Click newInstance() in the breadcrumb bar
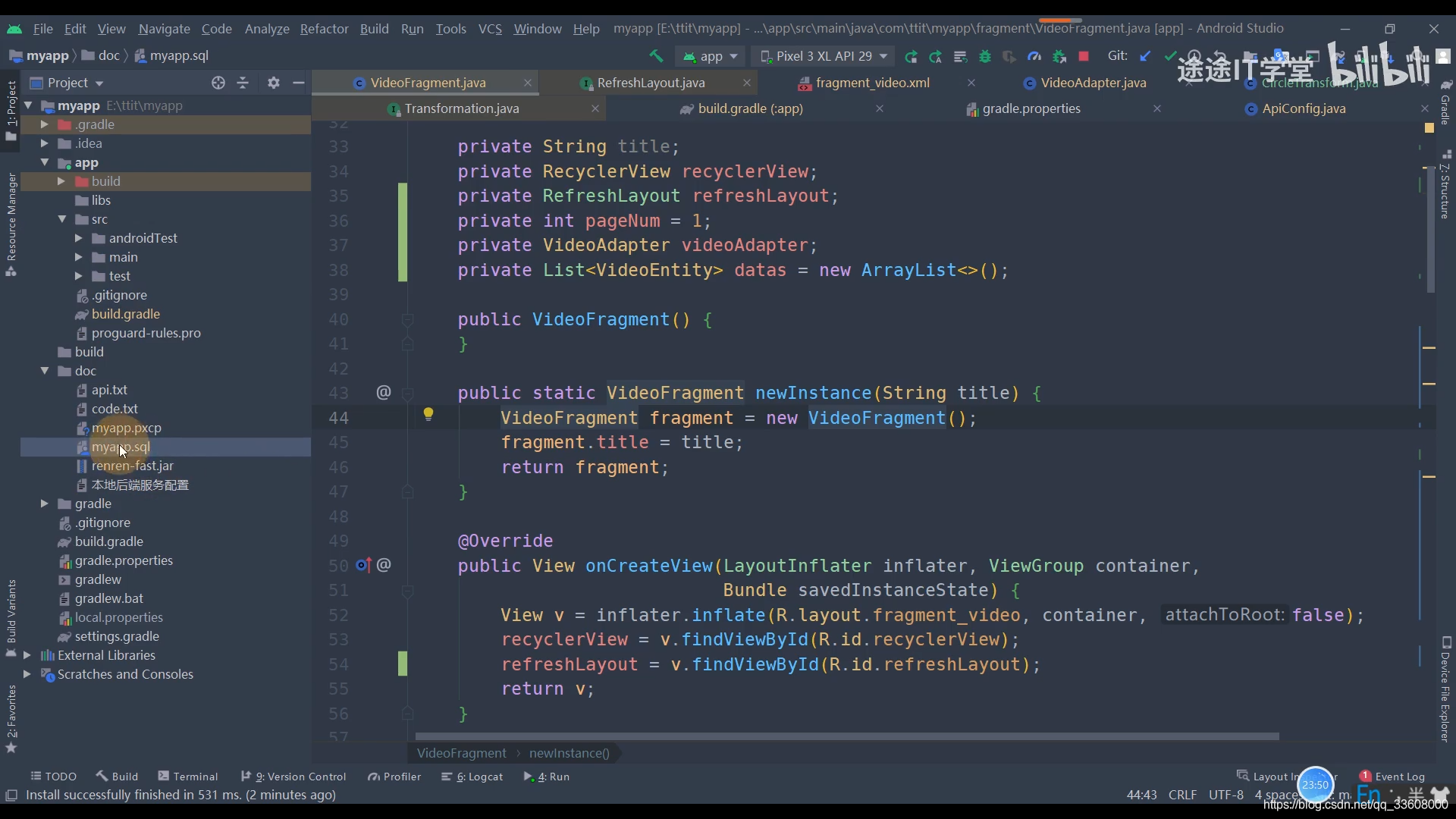The height and width of the screenshot is (819, 1456). click(569, 753)
